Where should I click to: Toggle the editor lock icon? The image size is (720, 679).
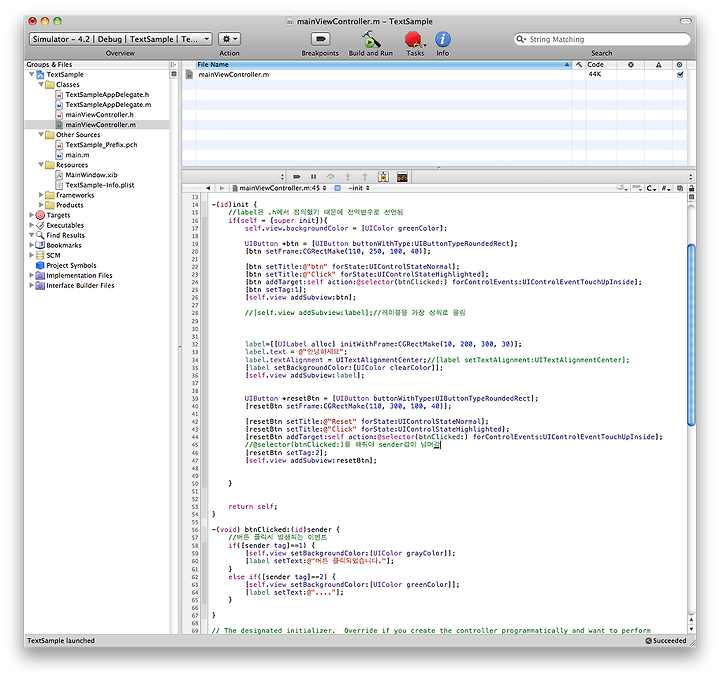(x=692, y=188)
